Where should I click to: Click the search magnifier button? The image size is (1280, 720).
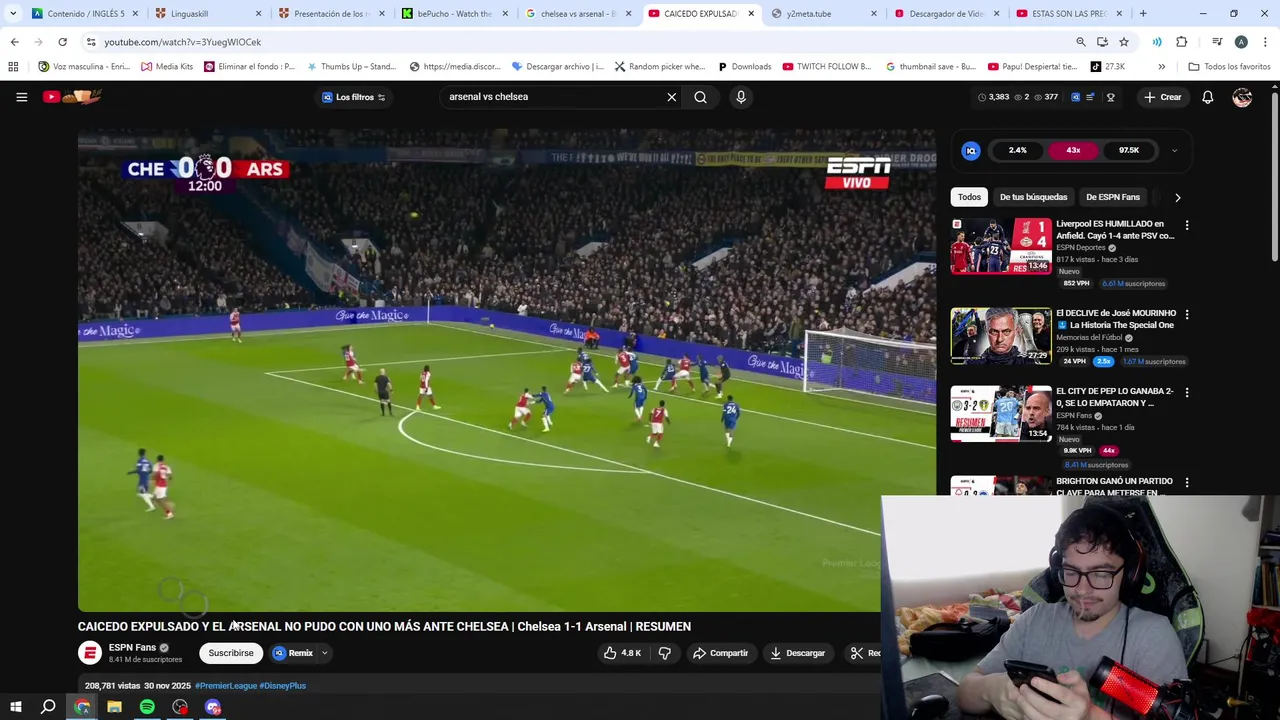tap(700, 97)
